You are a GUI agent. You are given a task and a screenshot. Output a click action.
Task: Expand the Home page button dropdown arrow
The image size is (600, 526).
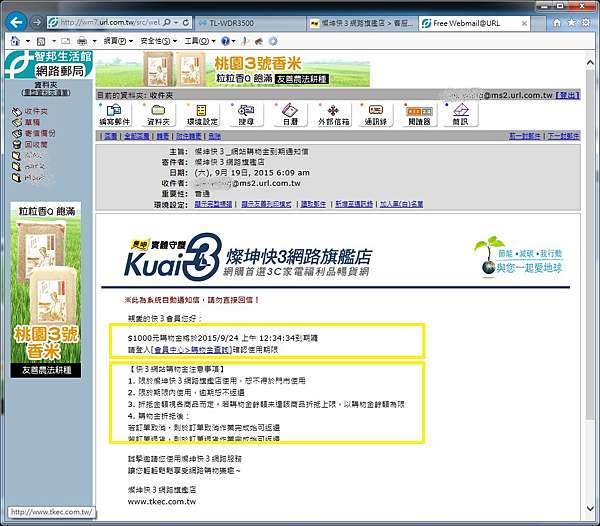[28, 41]
